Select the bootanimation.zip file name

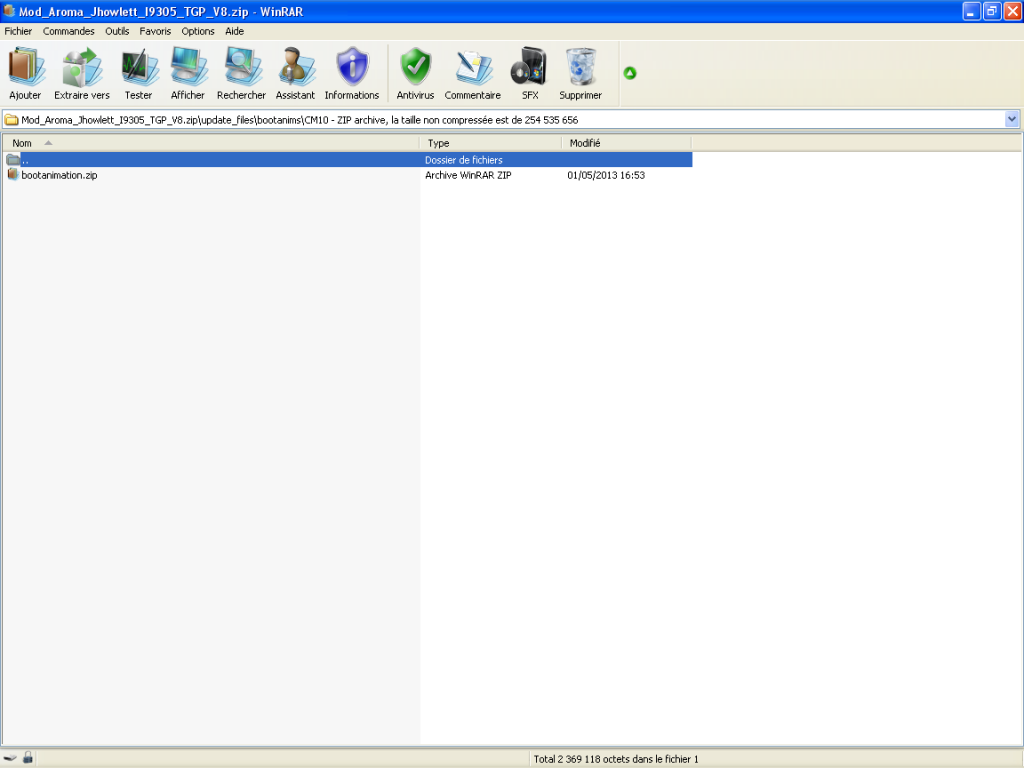(59, 175)
